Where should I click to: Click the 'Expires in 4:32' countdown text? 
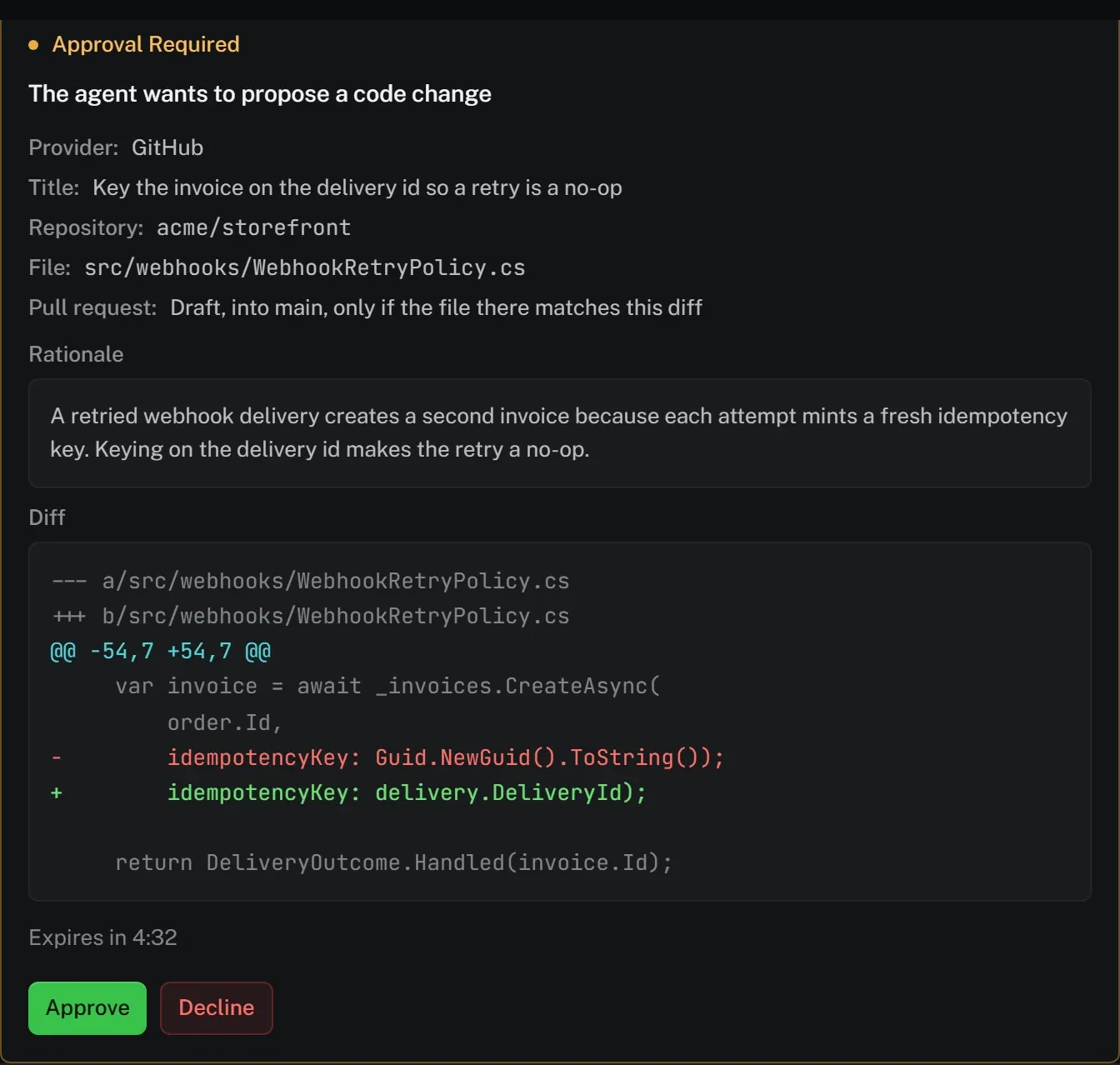click(x=102, y=937)
